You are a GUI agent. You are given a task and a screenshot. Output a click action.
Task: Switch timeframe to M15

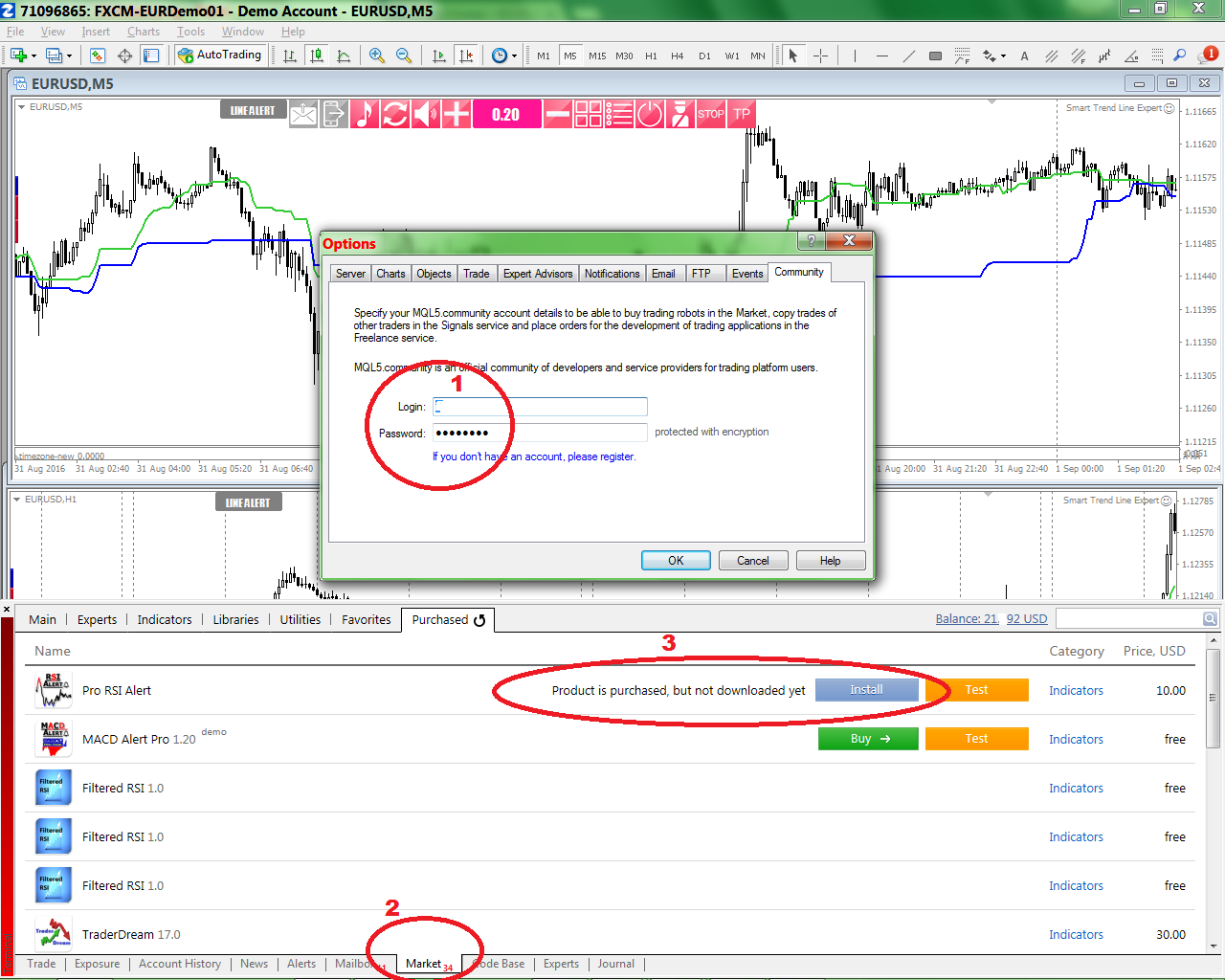tap(597, 56)
